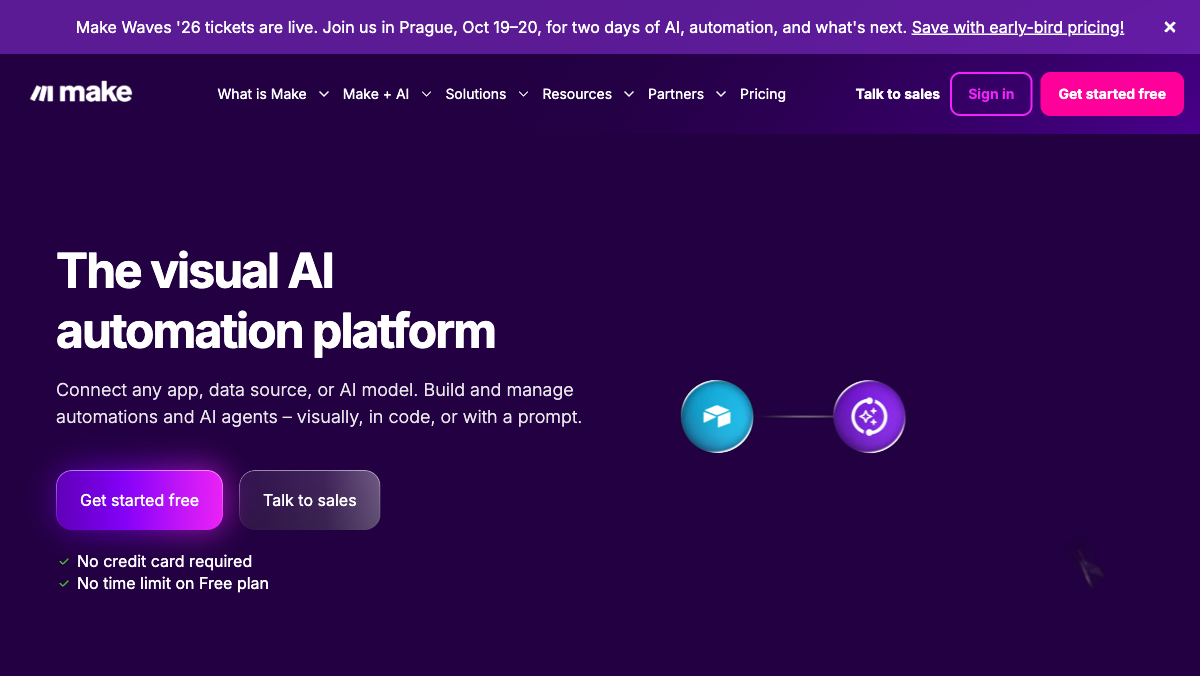
Task: Expand the Resources menu chevron
Action: 629,94
